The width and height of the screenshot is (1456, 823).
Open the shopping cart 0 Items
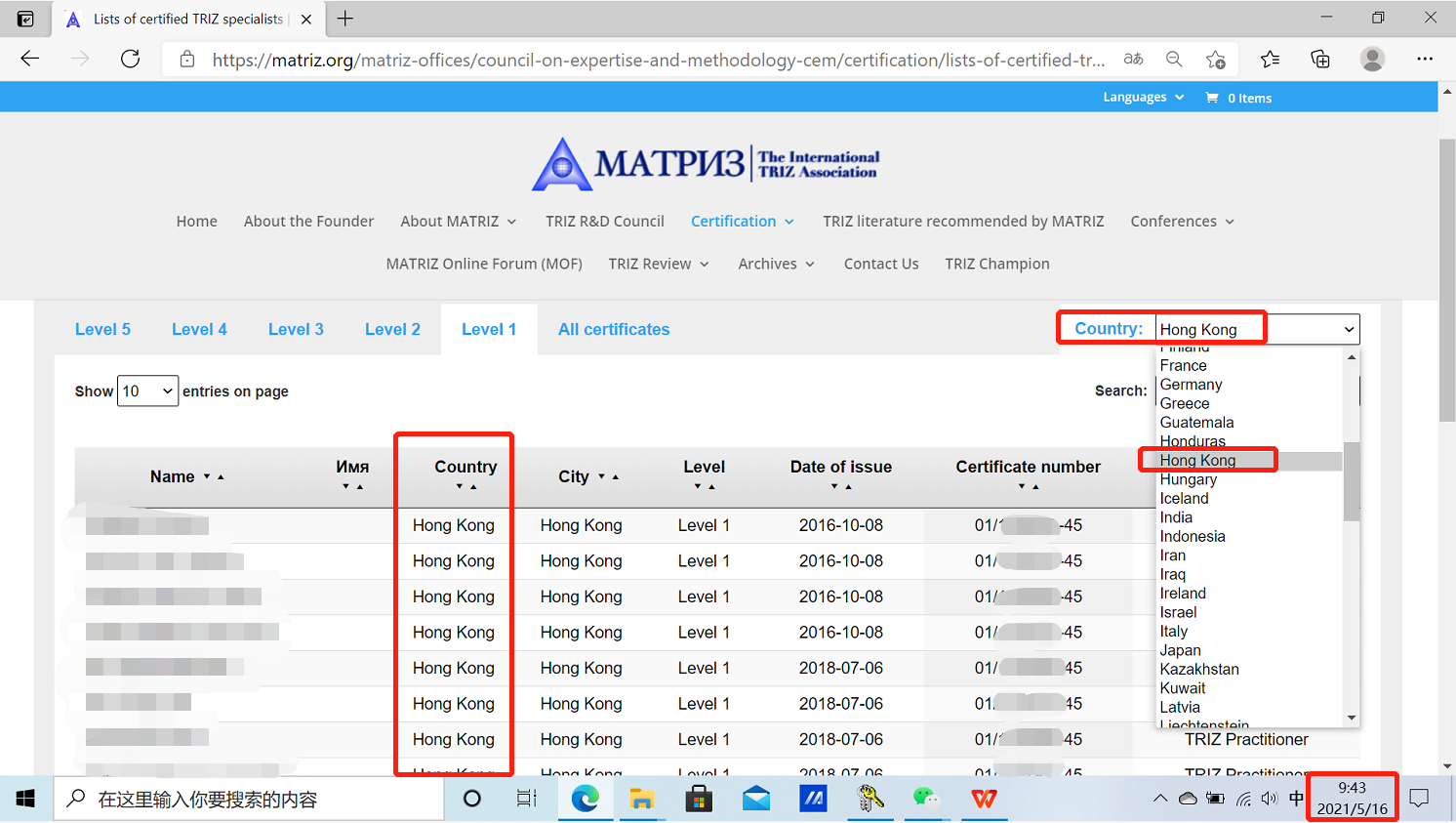(1238, 98)
